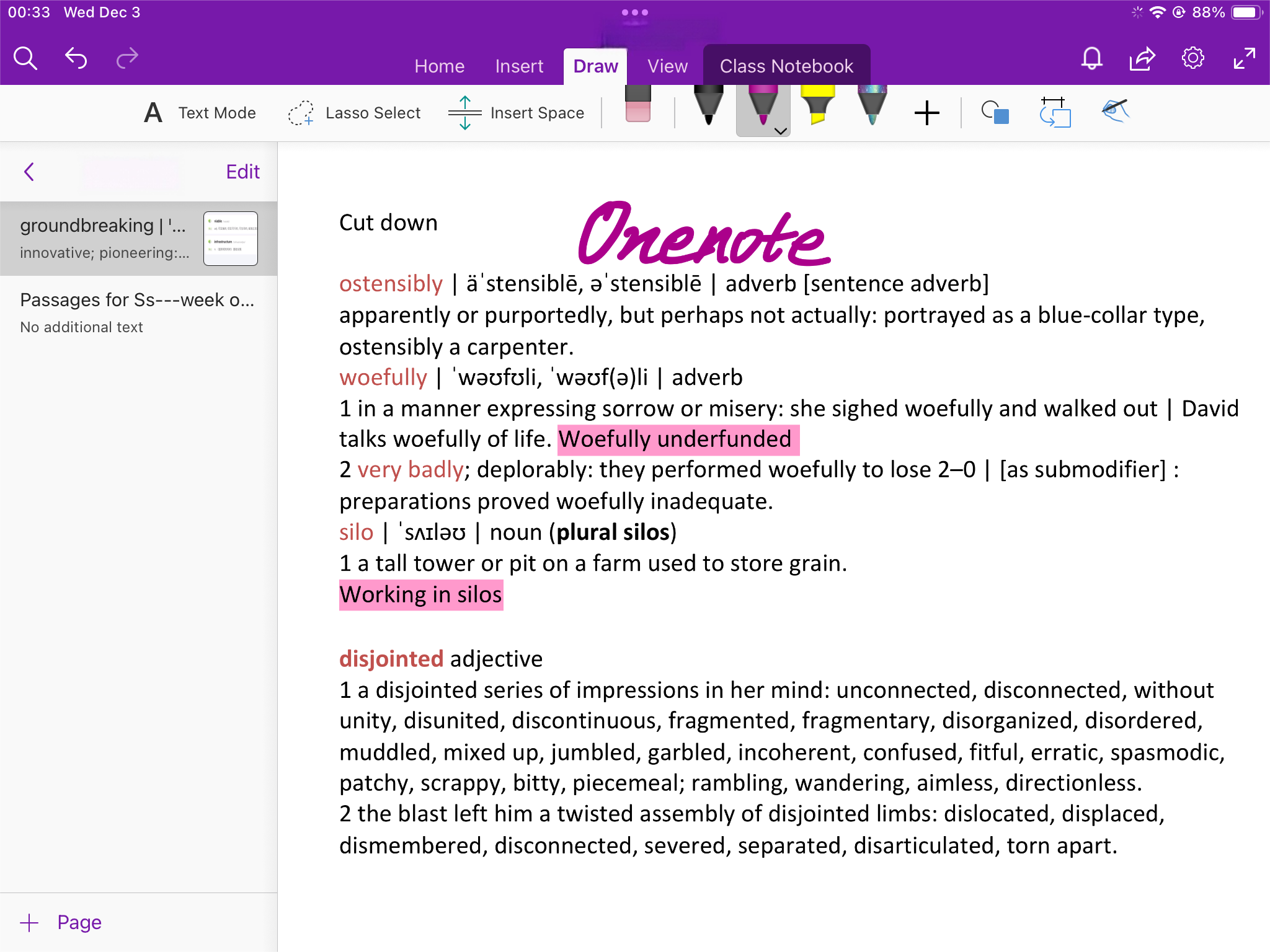Toggle the Lasso Select tool

(355, 113)
